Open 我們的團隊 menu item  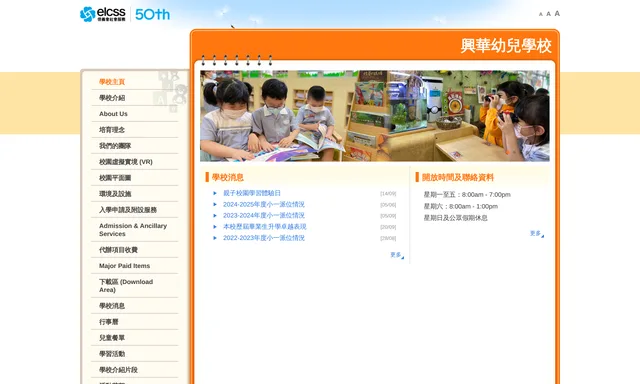(x=115, y=146)
